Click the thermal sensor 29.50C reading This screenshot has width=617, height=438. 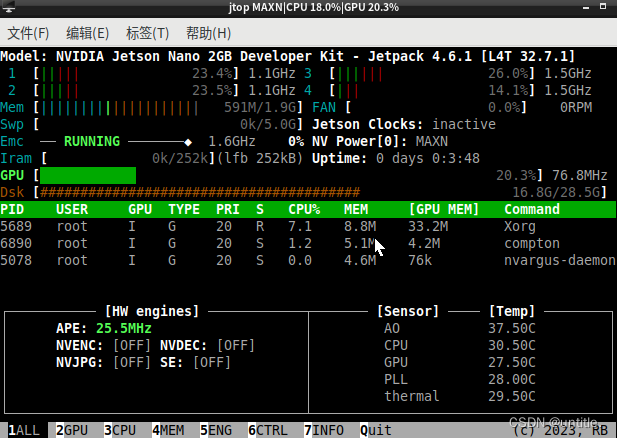(x=512, y=396)
